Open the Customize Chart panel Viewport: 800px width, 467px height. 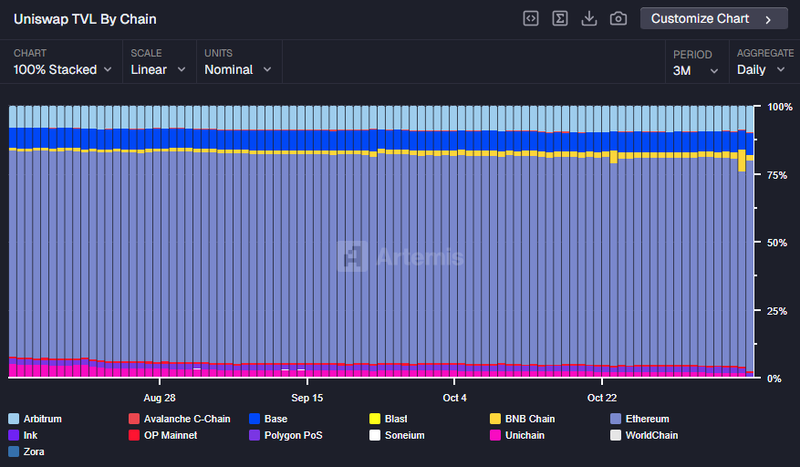[713, 19]
